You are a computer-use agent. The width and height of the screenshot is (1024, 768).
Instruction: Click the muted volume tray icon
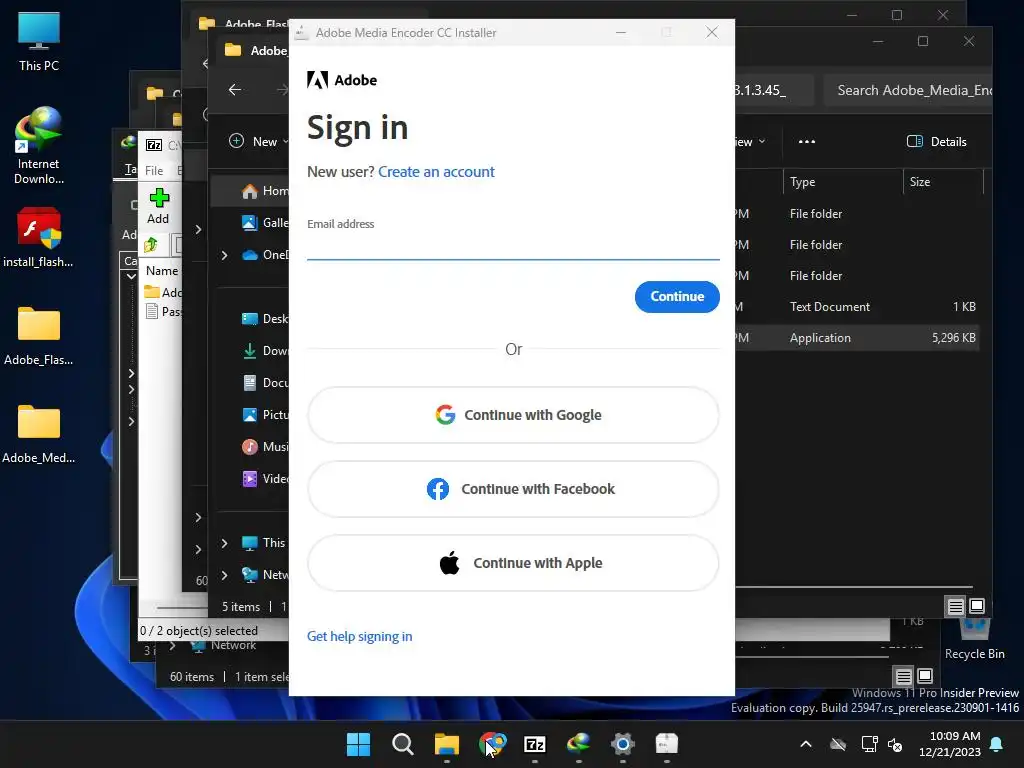tap(895, 744)
